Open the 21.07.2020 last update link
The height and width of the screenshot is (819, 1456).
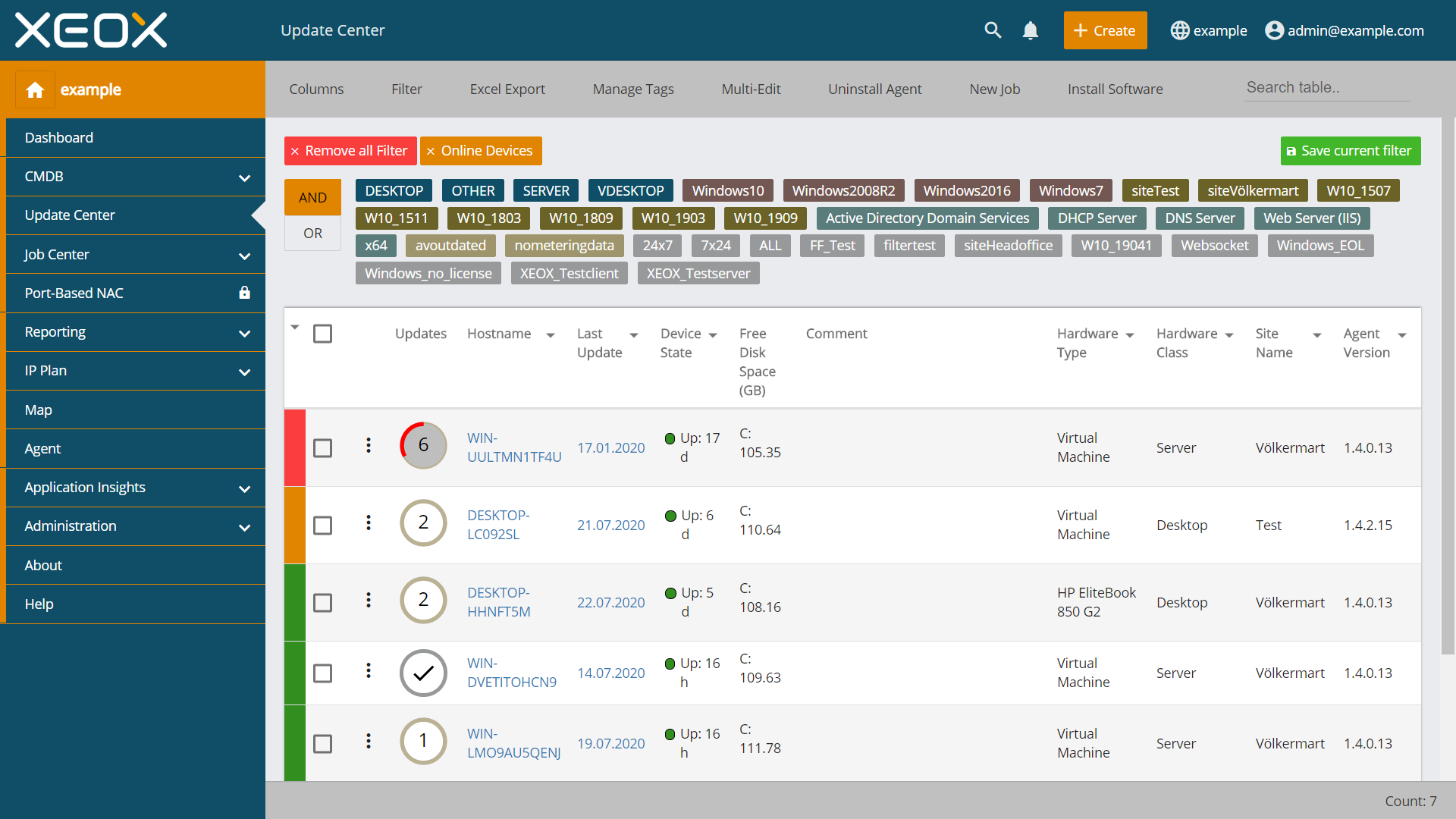click(610, 525)
